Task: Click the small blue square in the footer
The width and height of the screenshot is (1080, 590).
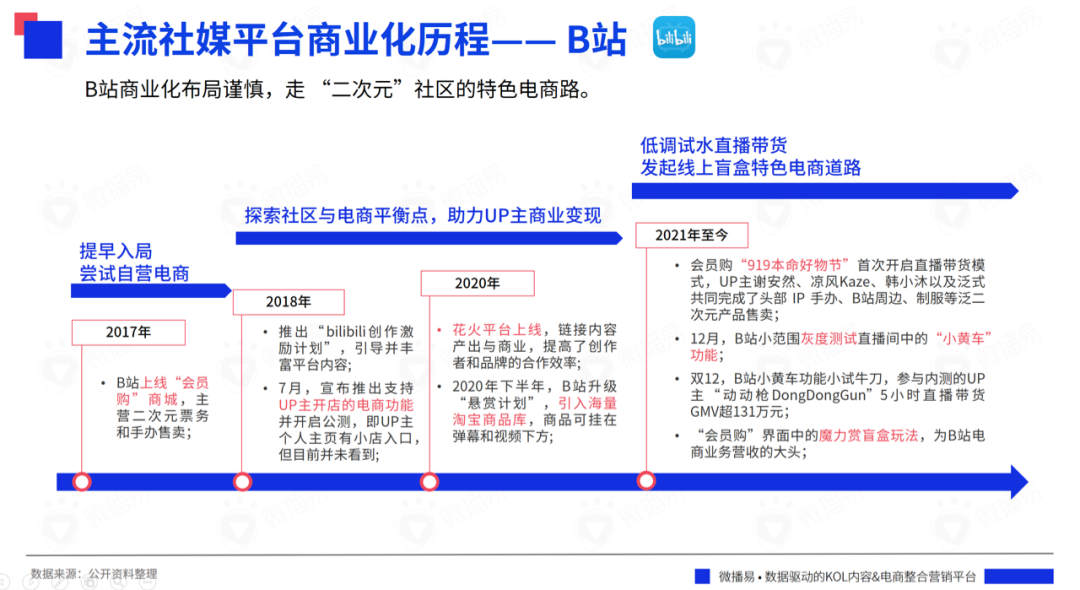Action: pos(703,576)
